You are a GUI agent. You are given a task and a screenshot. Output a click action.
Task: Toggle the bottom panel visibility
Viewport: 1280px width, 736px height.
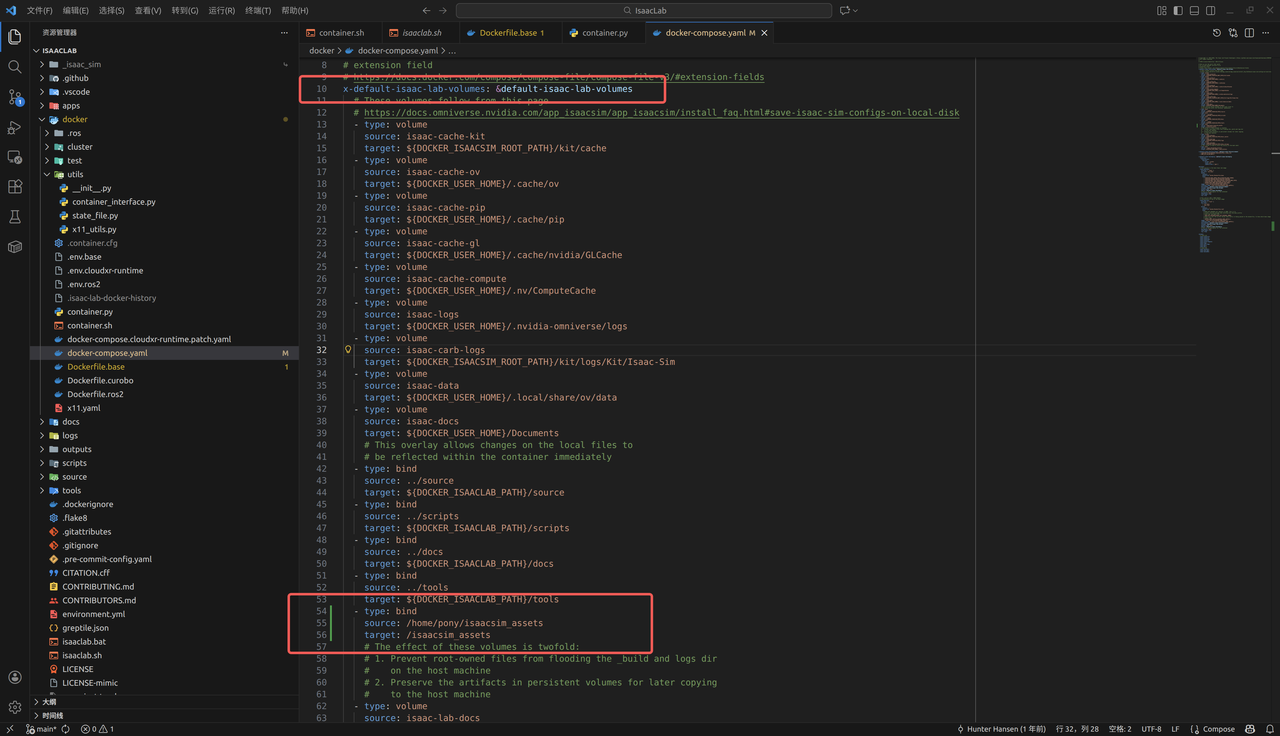pyautogui.click(x=1194, y=10)
